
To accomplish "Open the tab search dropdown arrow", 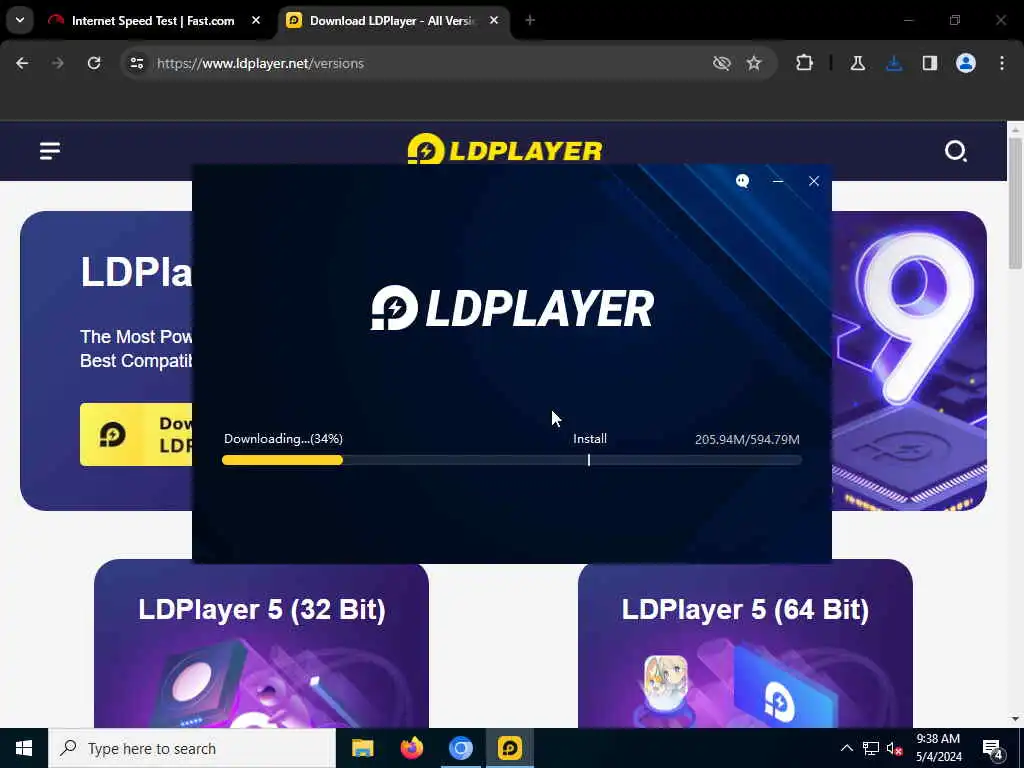I will [x=20, y=20].
